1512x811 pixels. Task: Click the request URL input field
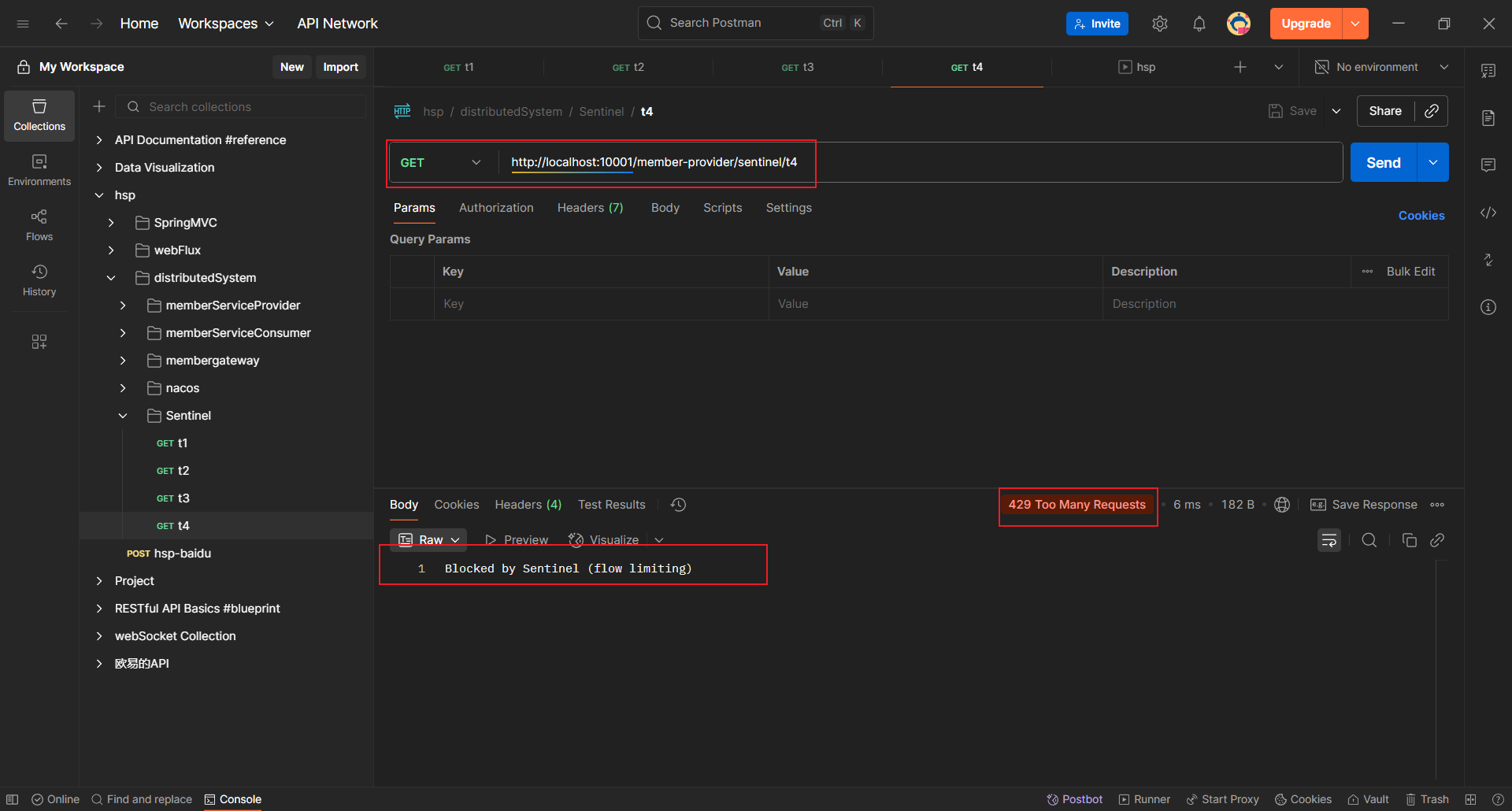pyautogui.click(x=913, y=162)
